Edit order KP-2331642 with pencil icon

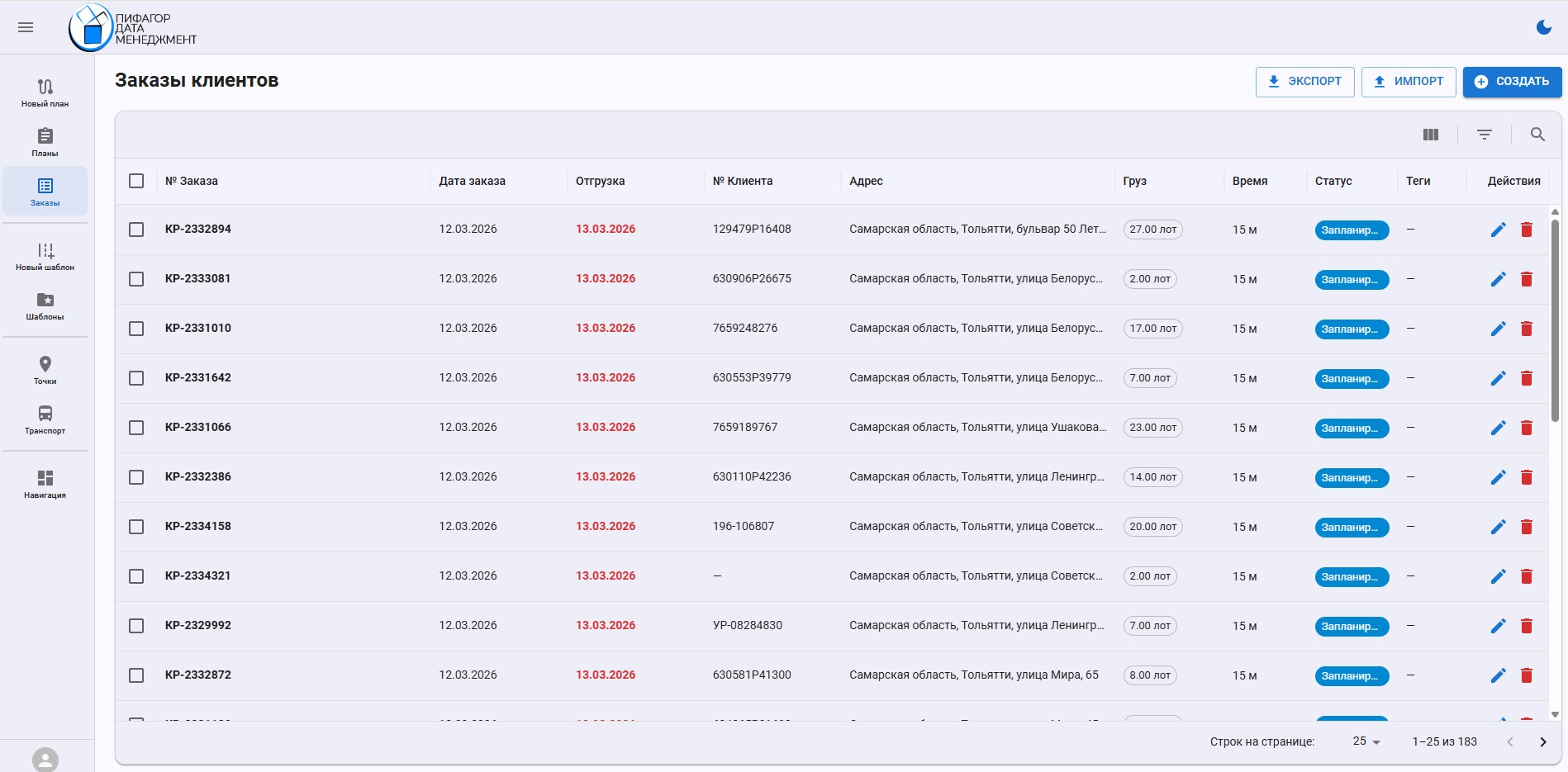tap(1498, 378)
